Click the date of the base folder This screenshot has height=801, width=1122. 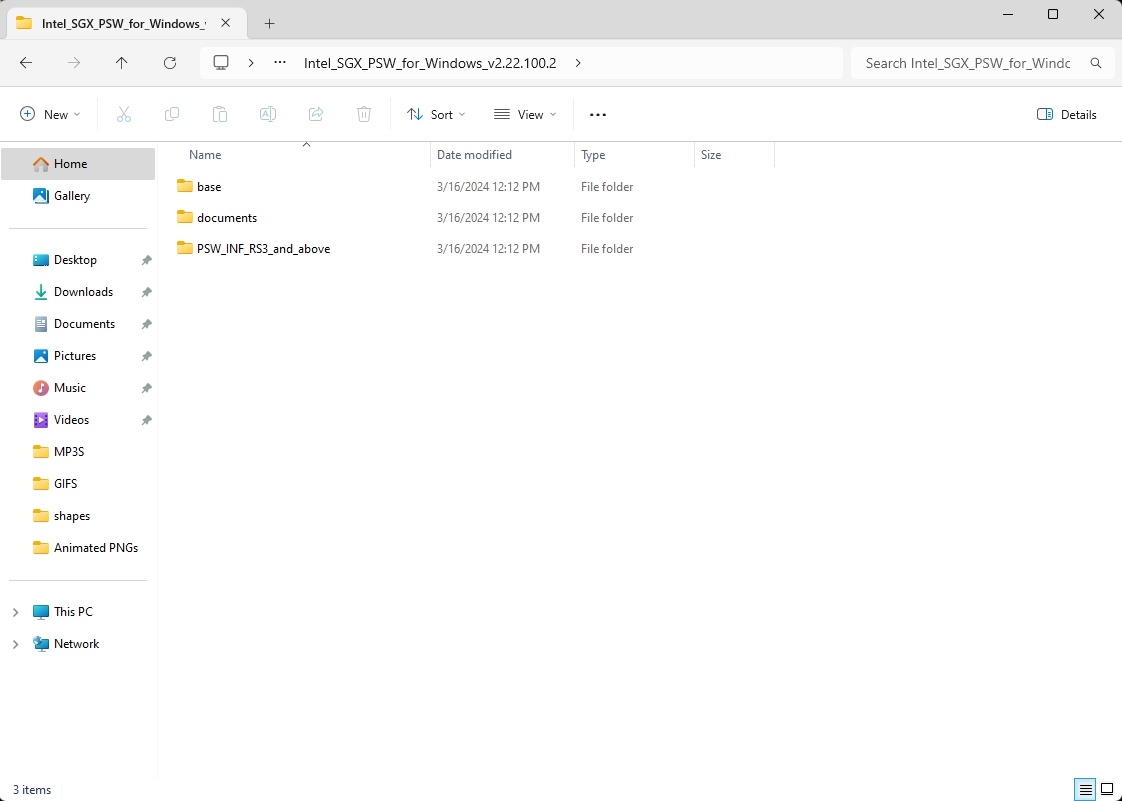click(488, 187)
